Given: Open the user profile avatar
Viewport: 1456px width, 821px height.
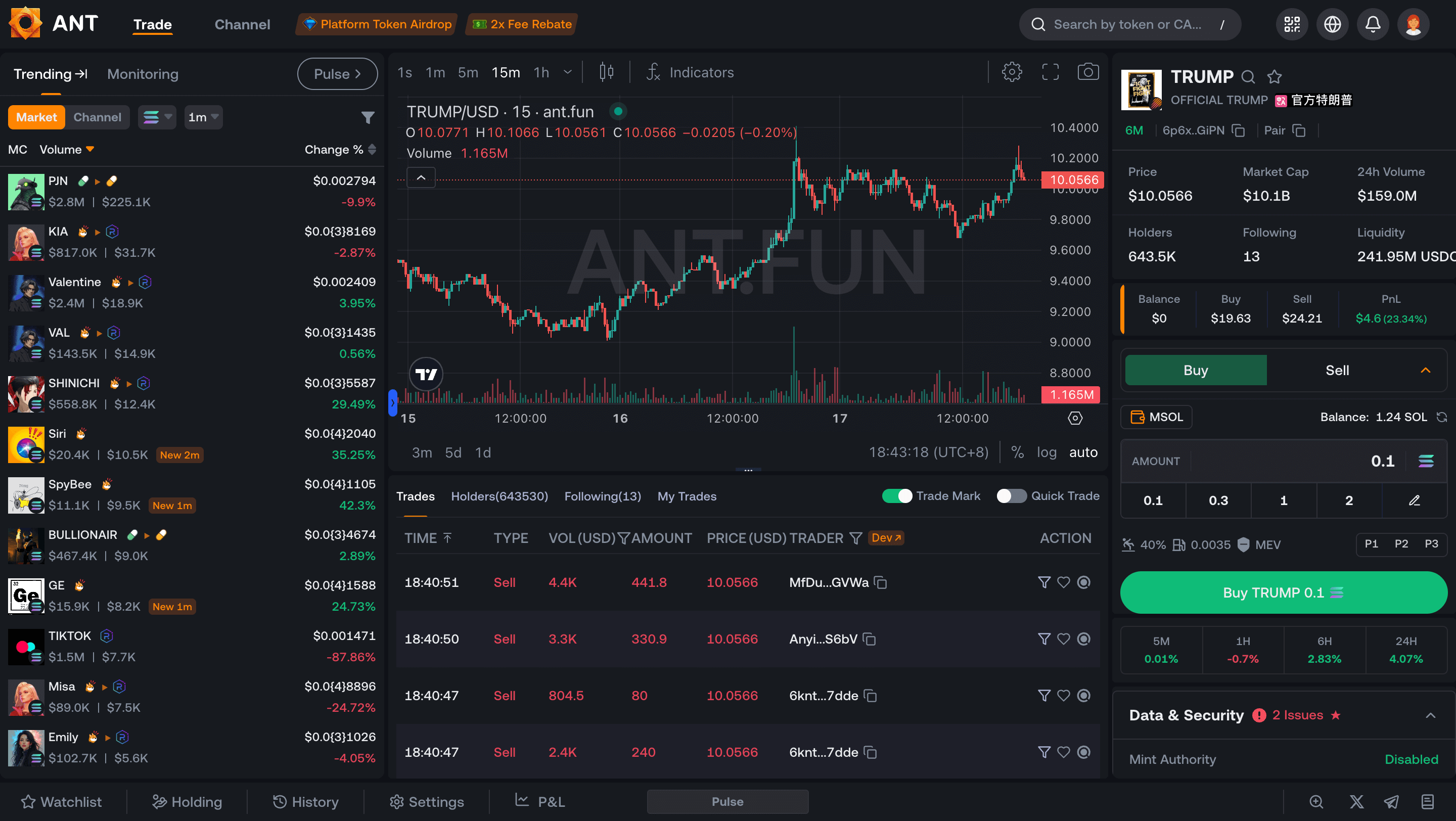Looking at the screenshot, I should click(x=1413, y=24).
